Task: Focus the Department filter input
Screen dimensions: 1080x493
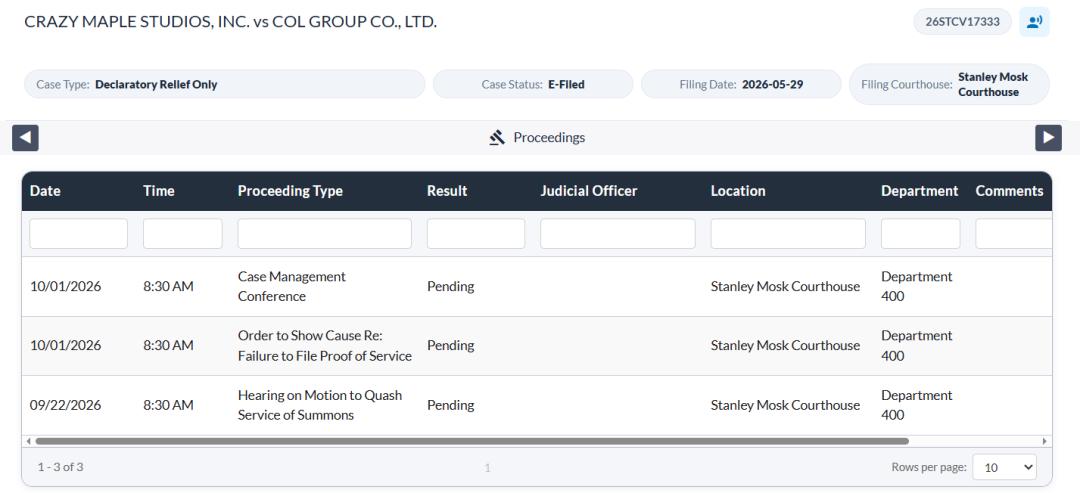Action: pos(920,233)
